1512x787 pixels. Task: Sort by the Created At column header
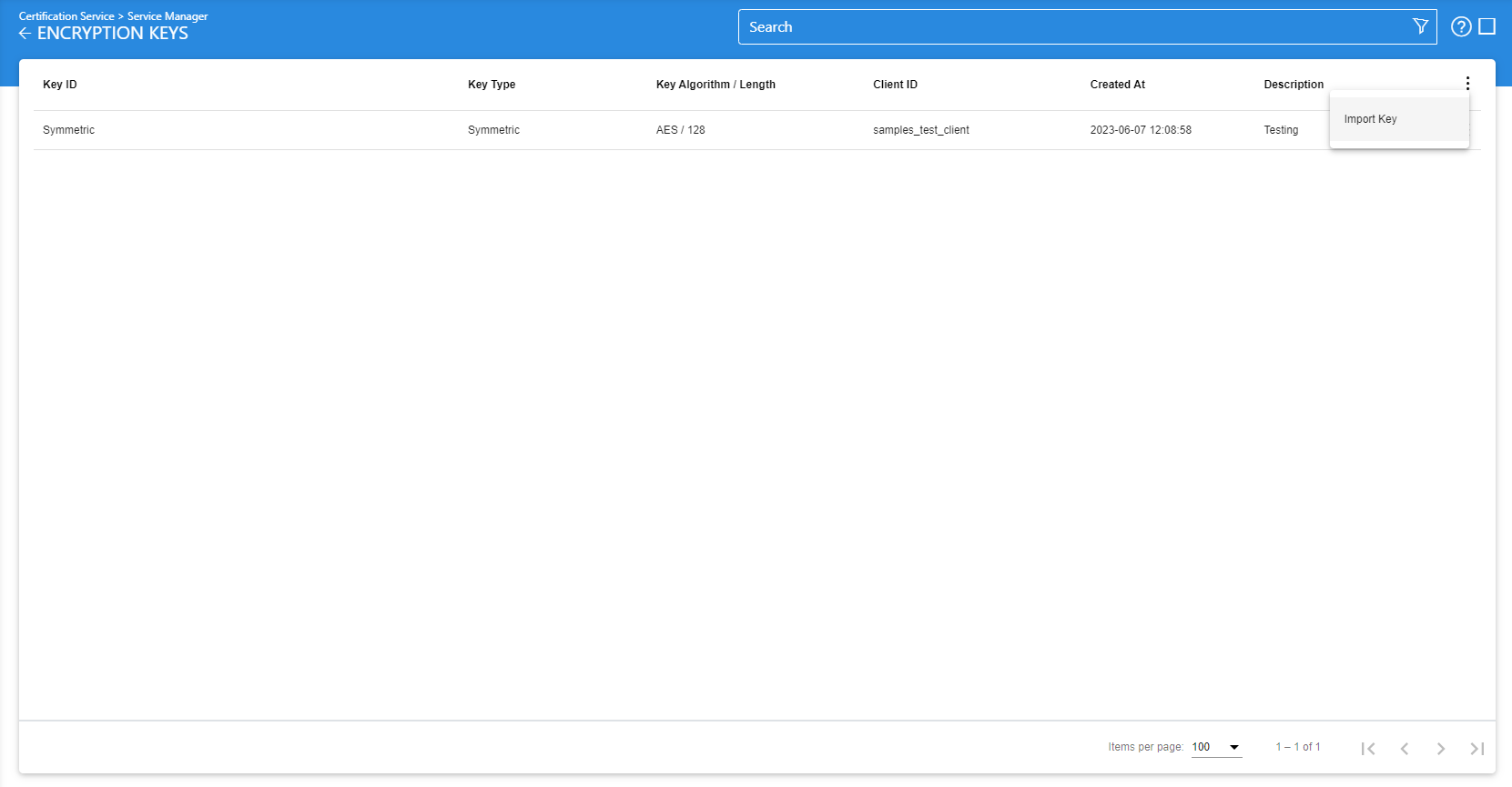(x=1117, y=85)
